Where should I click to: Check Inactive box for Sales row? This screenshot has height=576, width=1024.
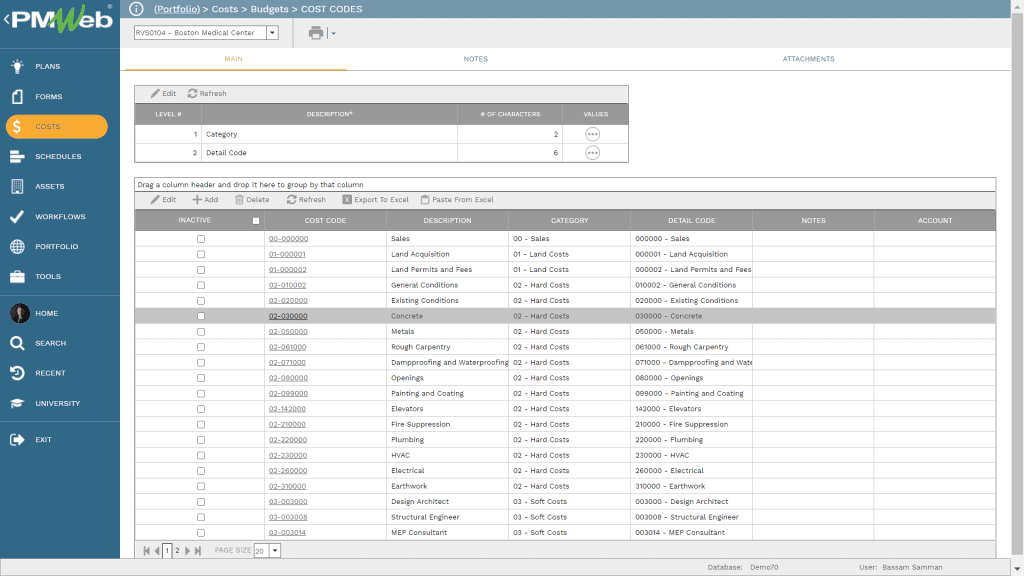200,239
